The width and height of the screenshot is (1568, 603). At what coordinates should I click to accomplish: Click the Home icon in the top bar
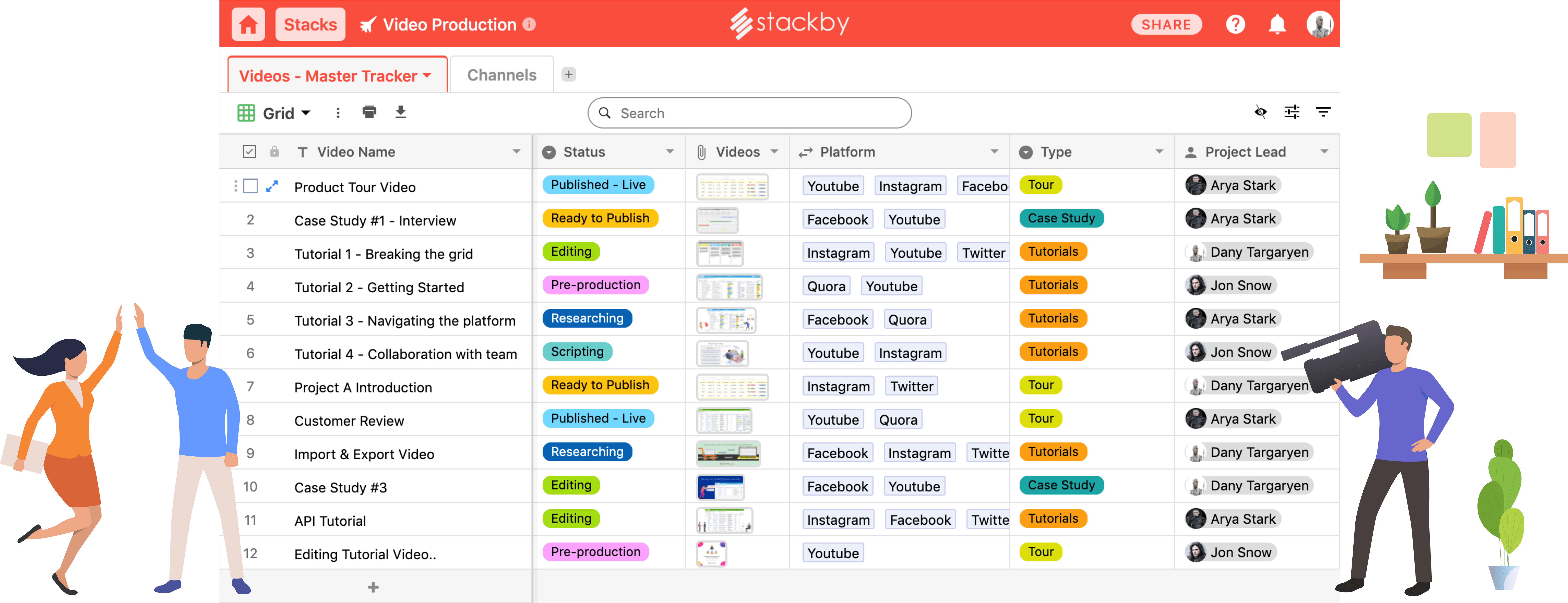(248, 24)
